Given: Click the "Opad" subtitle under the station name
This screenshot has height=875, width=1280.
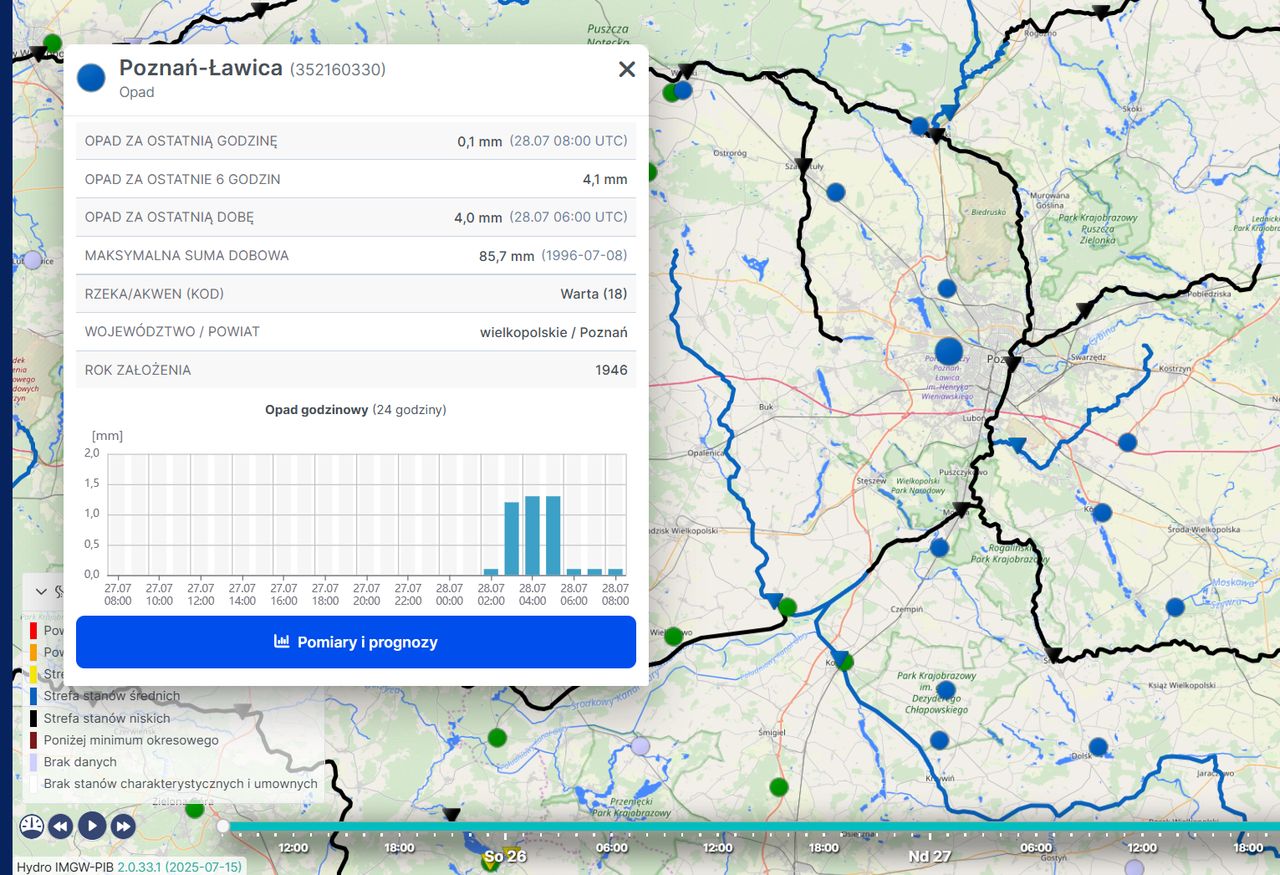Looking at the screenshot, I should click(x=137, y=92).
